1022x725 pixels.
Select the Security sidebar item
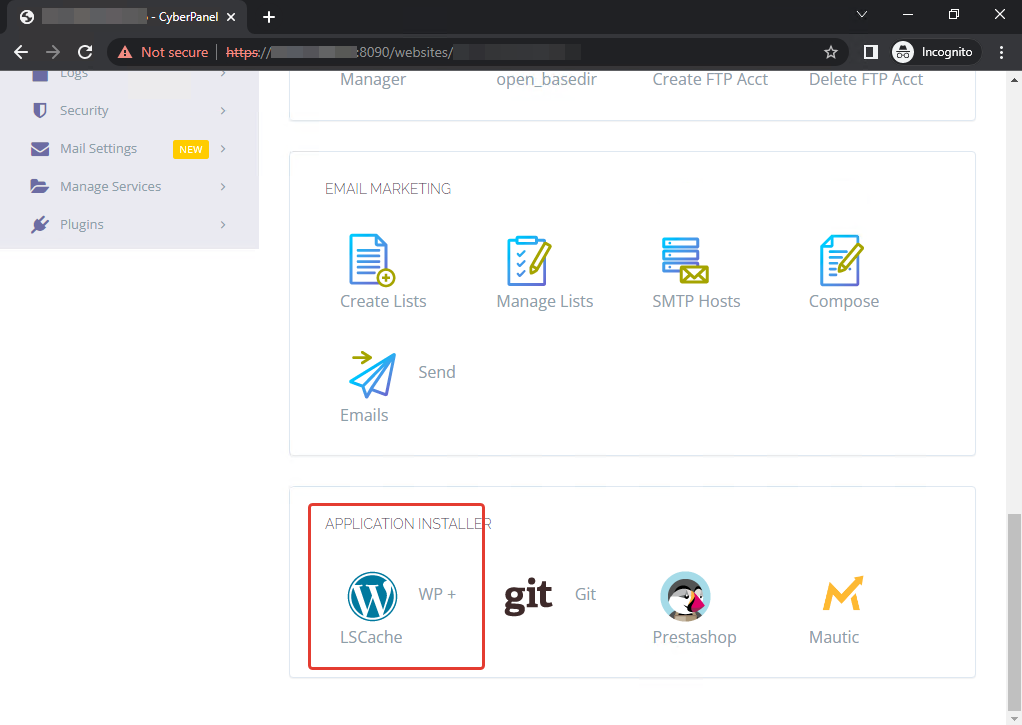[129, 110]
